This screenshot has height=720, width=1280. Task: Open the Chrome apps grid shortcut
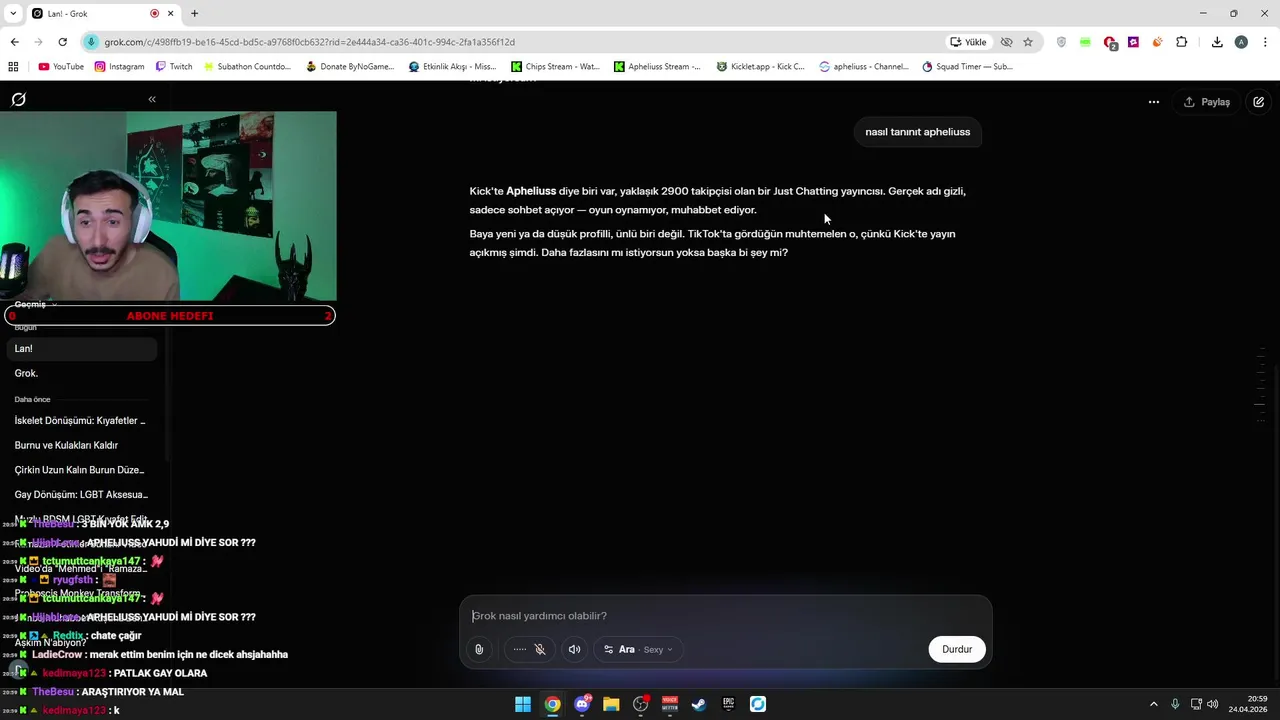point(13,67)
